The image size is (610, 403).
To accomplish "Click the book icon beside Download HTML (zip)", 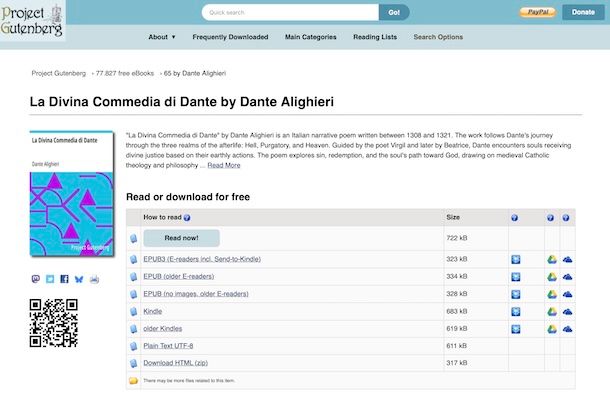I will click(x=133, y=363).
